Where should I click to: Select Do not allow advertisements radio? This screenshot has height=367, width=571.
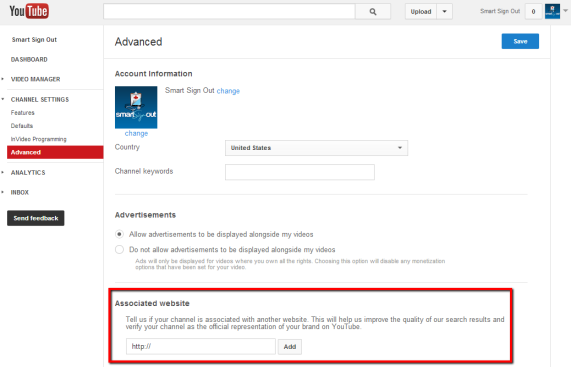119,249
